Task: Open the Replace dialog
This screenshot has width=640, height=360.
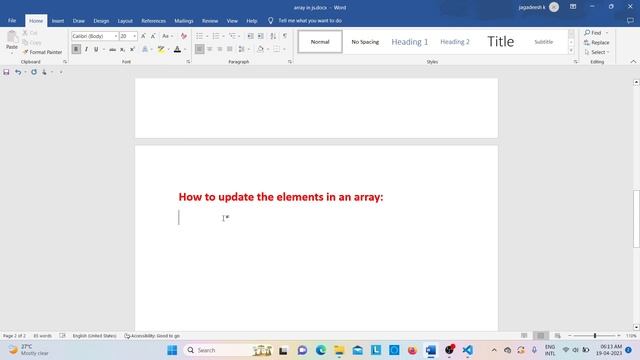Action: [x=597, y=42]
